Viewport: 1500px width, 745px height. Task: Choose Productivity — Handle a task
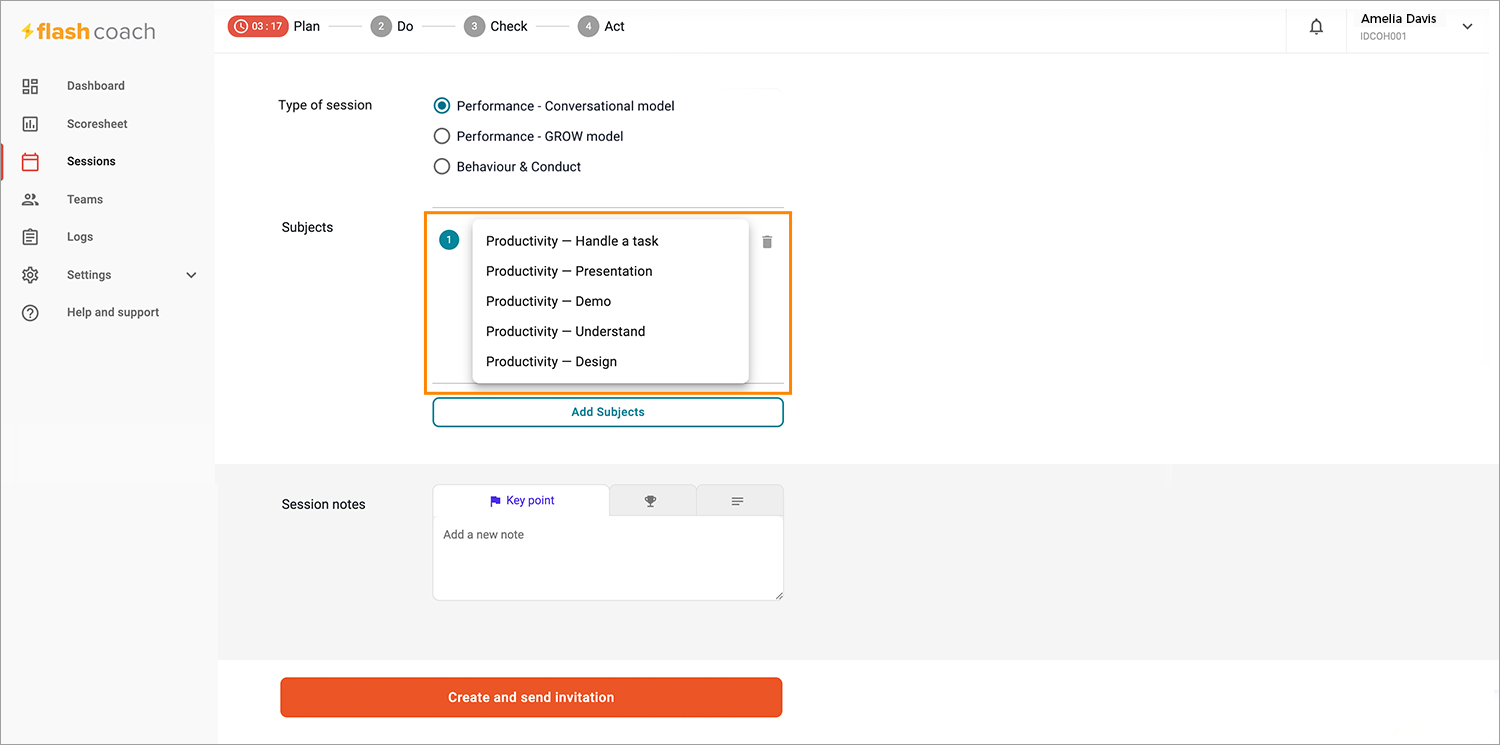click(x=610, y=241)
